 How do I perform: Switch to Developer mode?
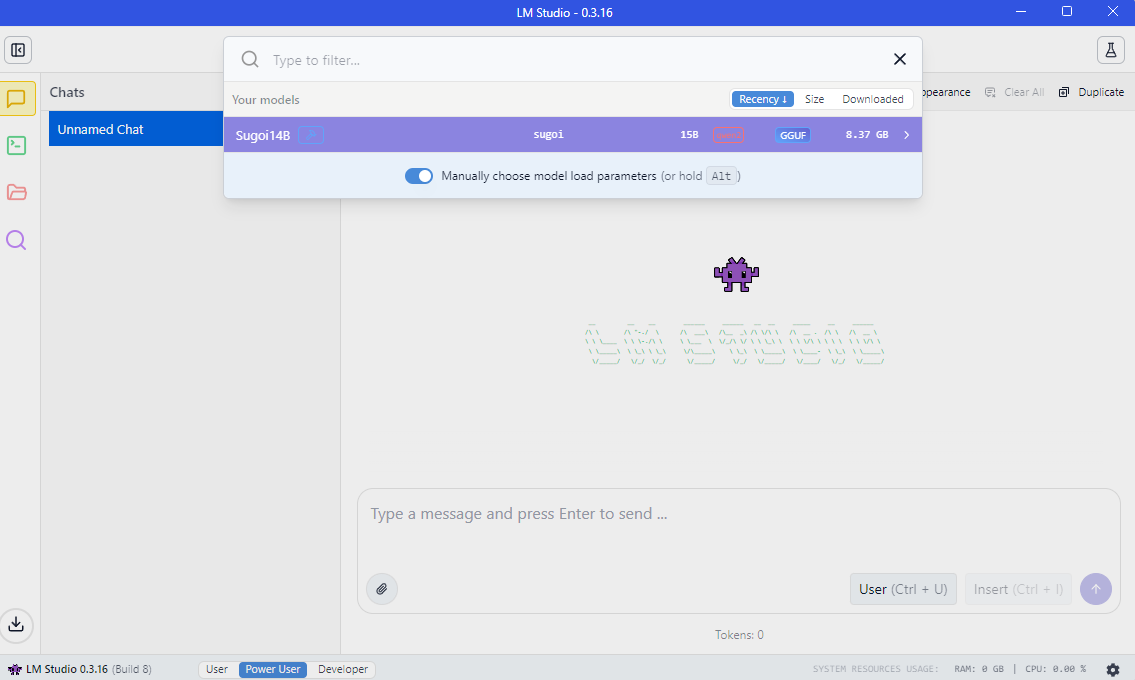[x=342, y=669]
